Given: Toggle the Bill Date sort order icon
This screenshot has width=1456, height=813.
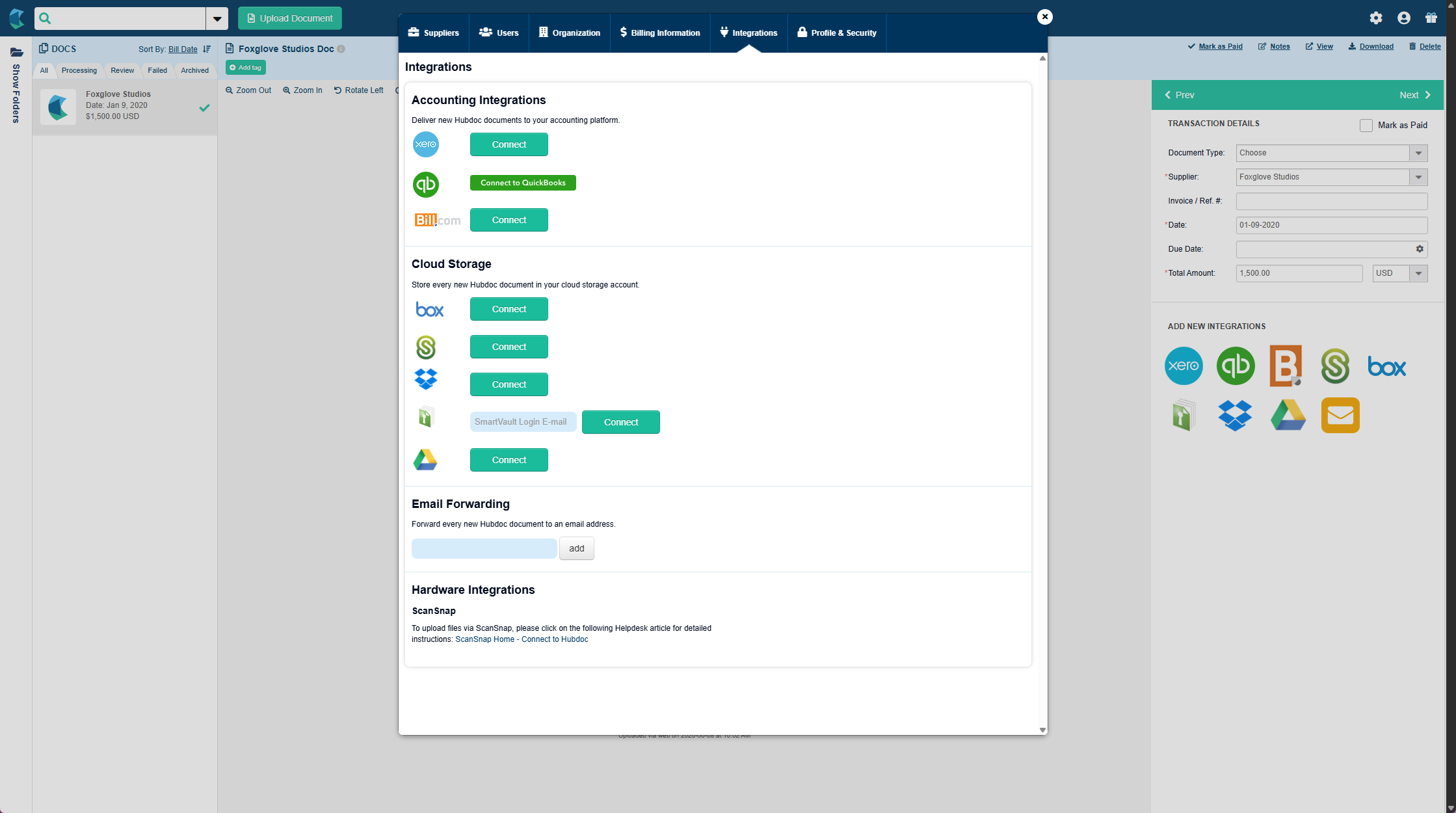Looking at the screenshot, I should point(207,49).
